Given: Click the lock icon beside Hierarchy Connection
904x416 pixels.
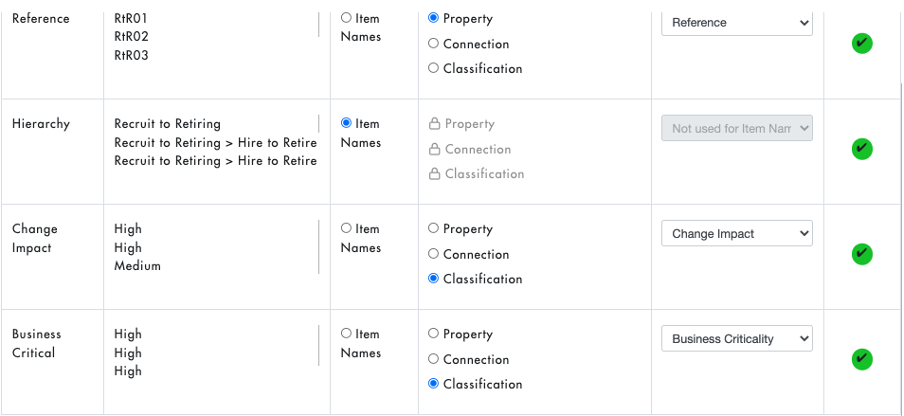Looking at the screenshot, I should [x=434, y=149].
